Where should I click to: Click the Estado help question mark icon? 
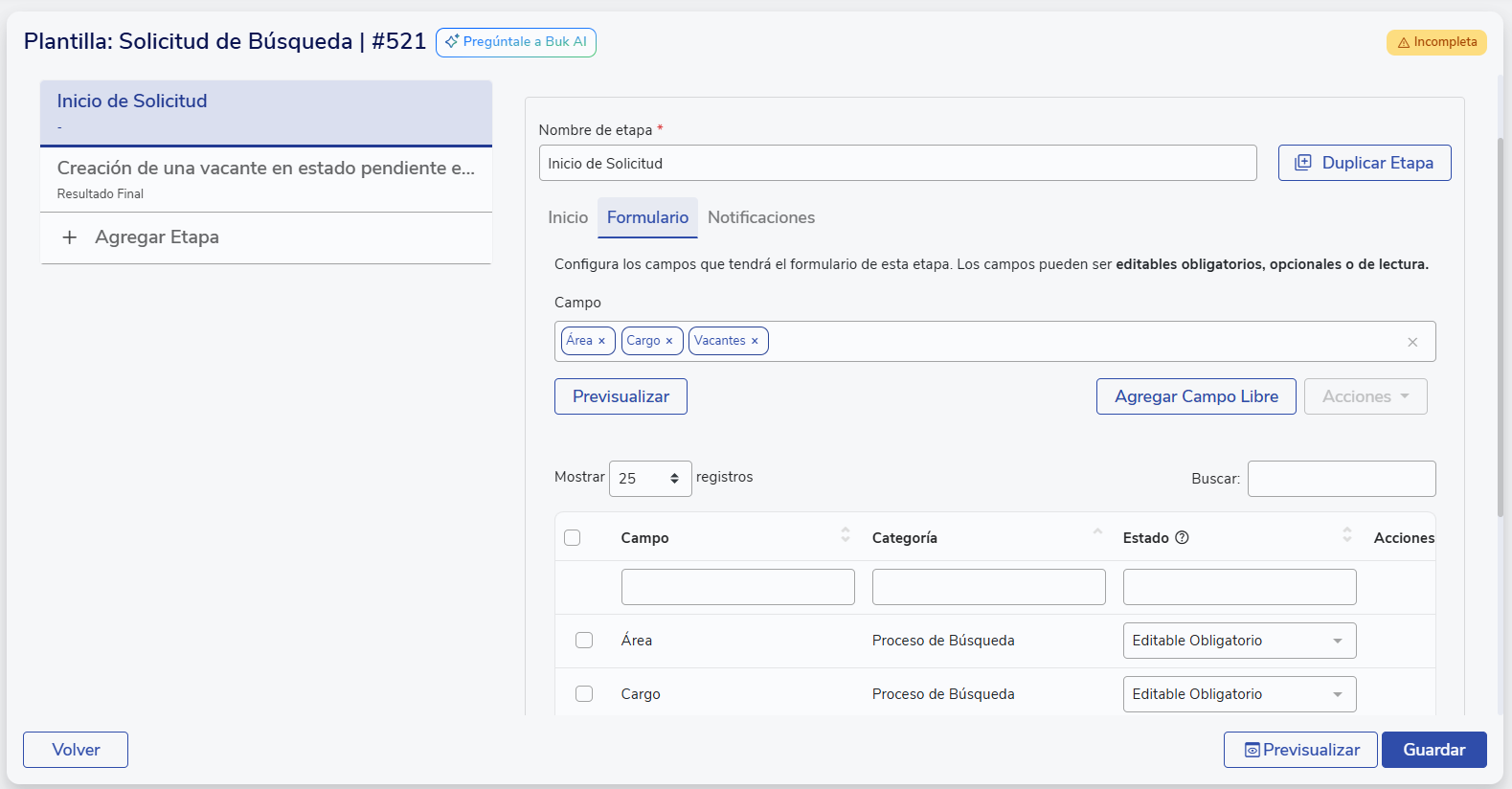[x=1182, y=537]
